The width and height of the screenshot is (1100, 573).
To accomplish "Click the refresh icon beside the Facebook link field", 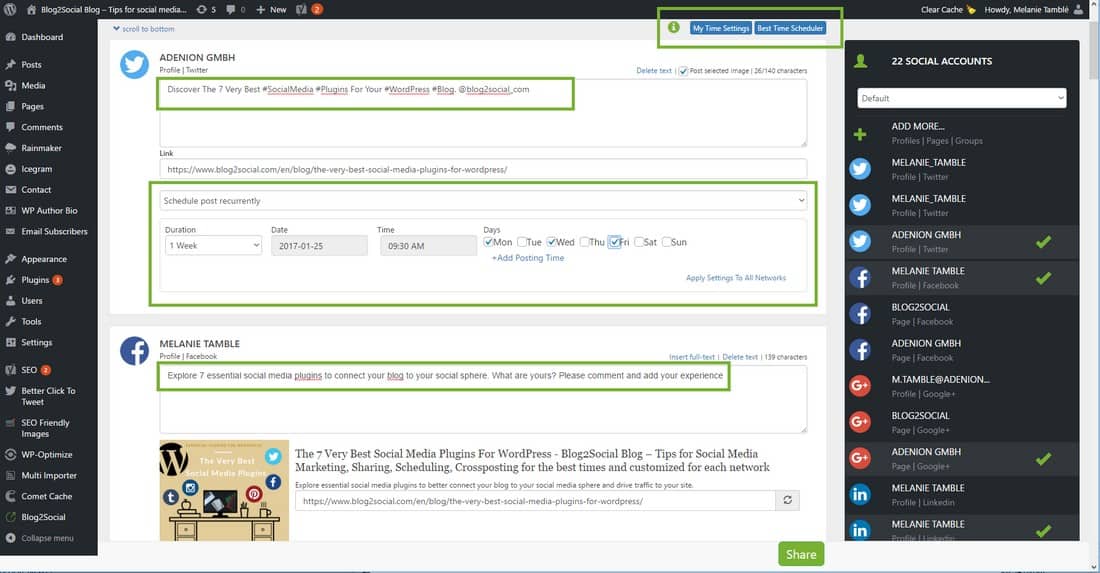I will (x=787, y=501).
